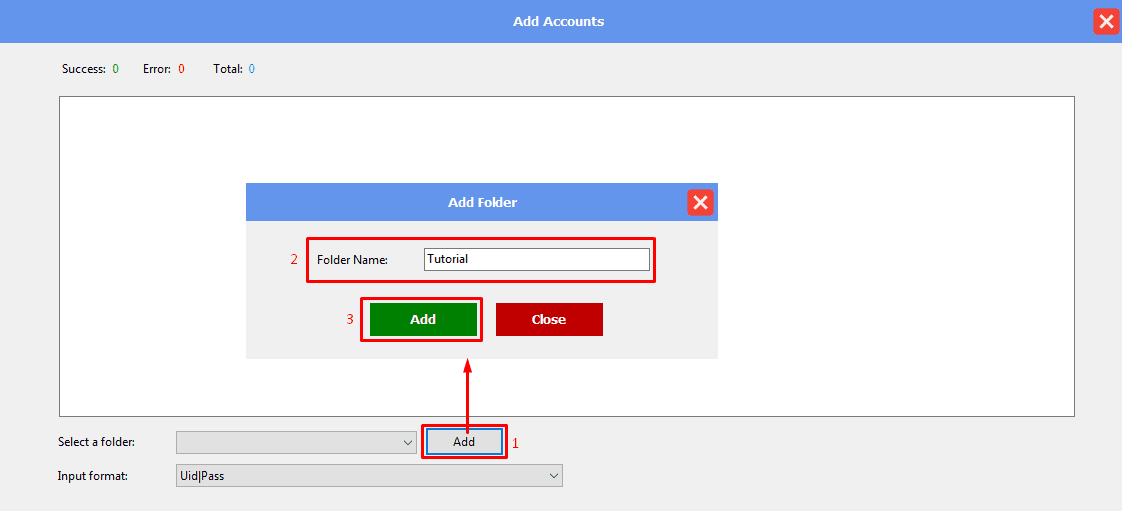This screenshot has height=511, width=1122.
Task: Click the "Input format:" label
Action: pos(93,476)
